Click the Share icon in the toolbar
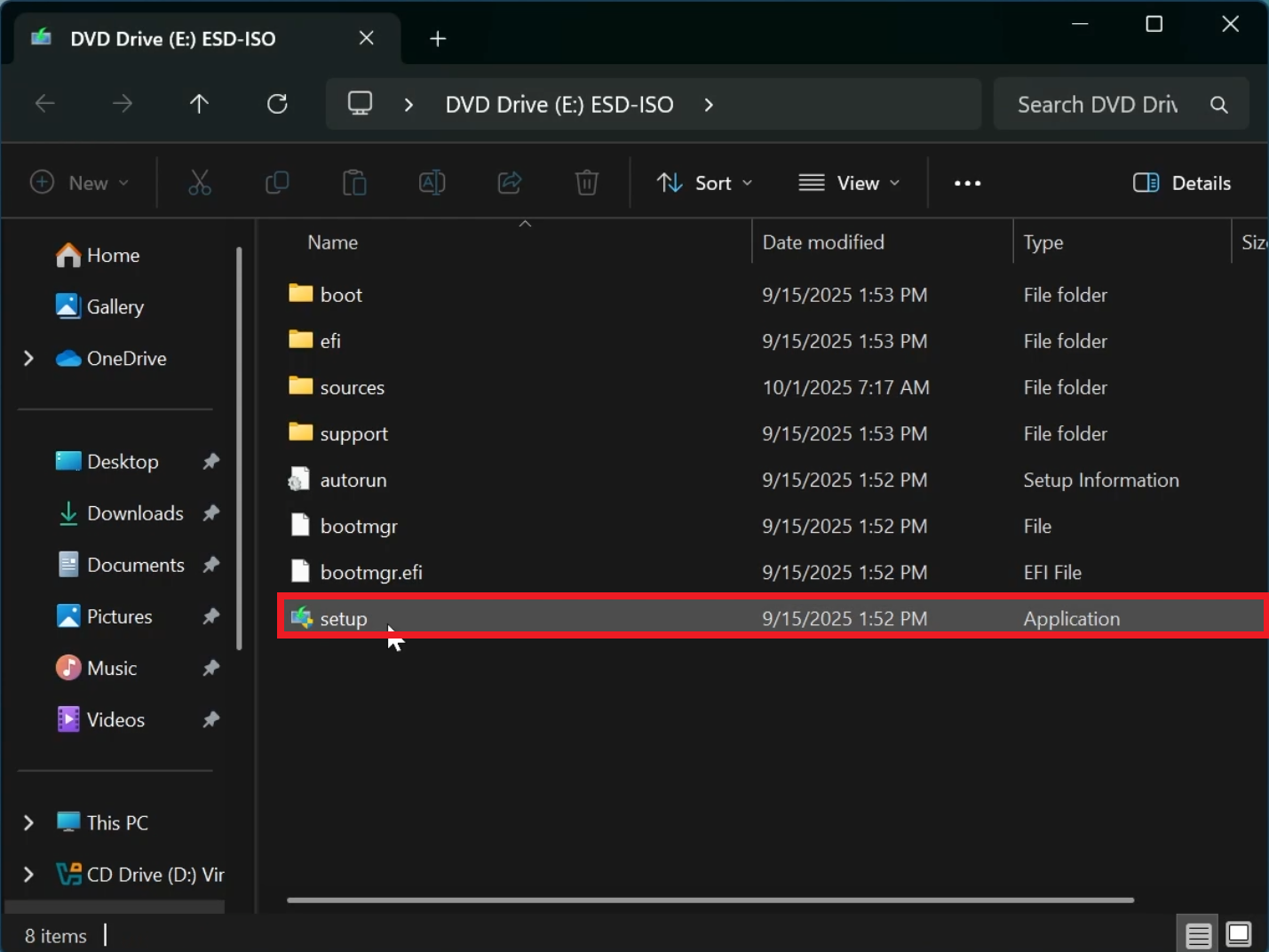Image resolution: width=1269 pixels, height=952 pixels. coord(509,182)
